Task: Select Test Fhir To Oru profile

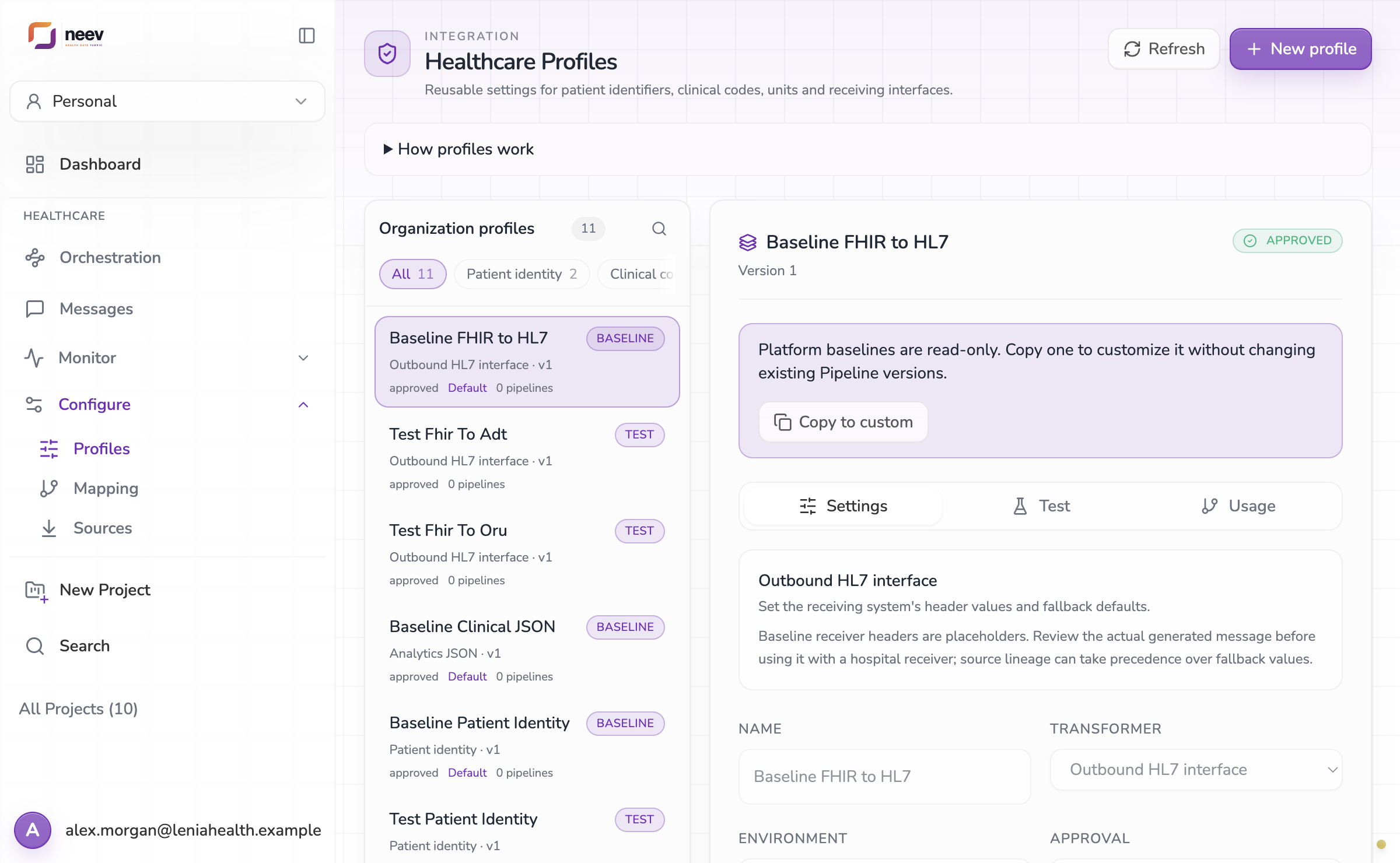Action: tap(527, 555)
